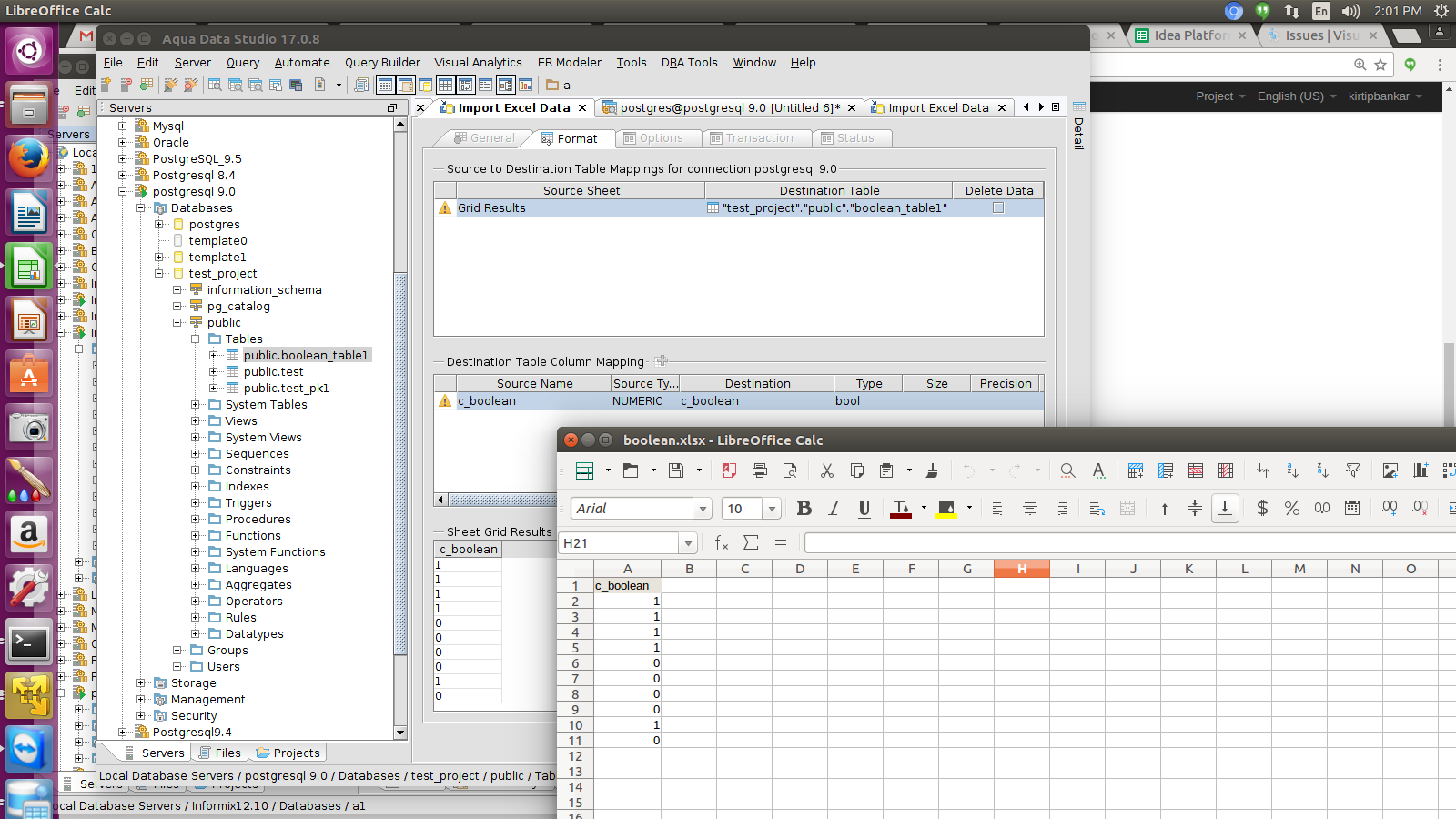Open kirtipbankar user menu
Image resolution: width=1456 pixels, height=819 pixels.
(x=1385, y=96)
